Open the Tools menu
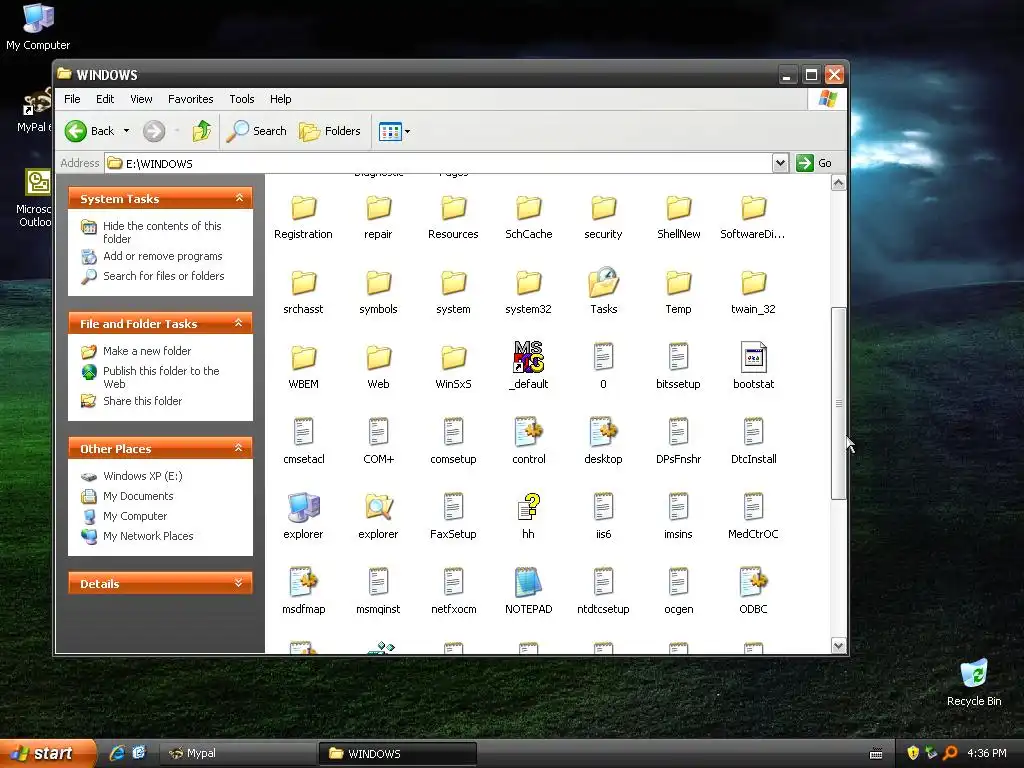Image resolution: width=1024 pixels, height=768 pixels. pyautogui.click(x=242, y=99)
